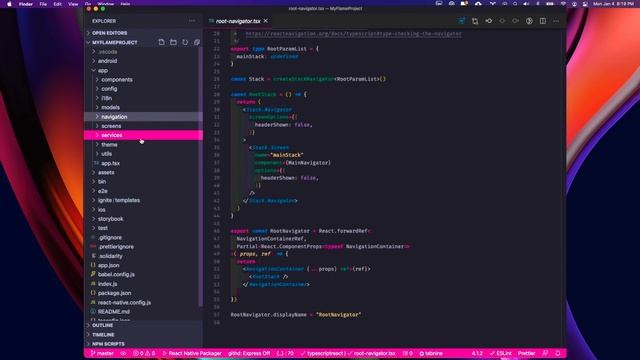Click the feedback icon in status bar
Viewport: 640px width, 360px height.
tap(545, 353)
